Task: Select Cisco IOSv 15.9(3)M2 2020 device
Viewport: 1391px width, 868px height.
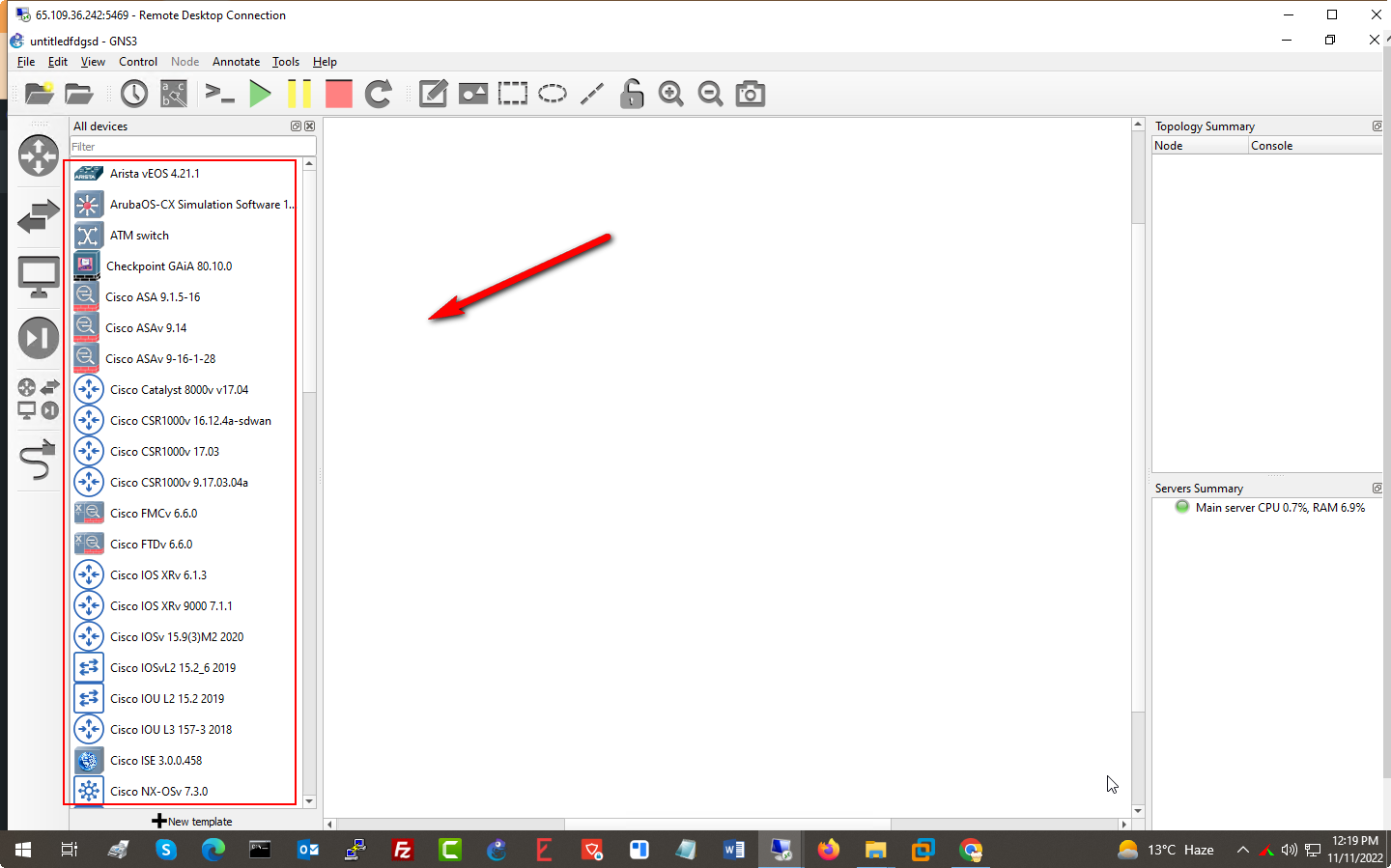Action: click(177, 637)
